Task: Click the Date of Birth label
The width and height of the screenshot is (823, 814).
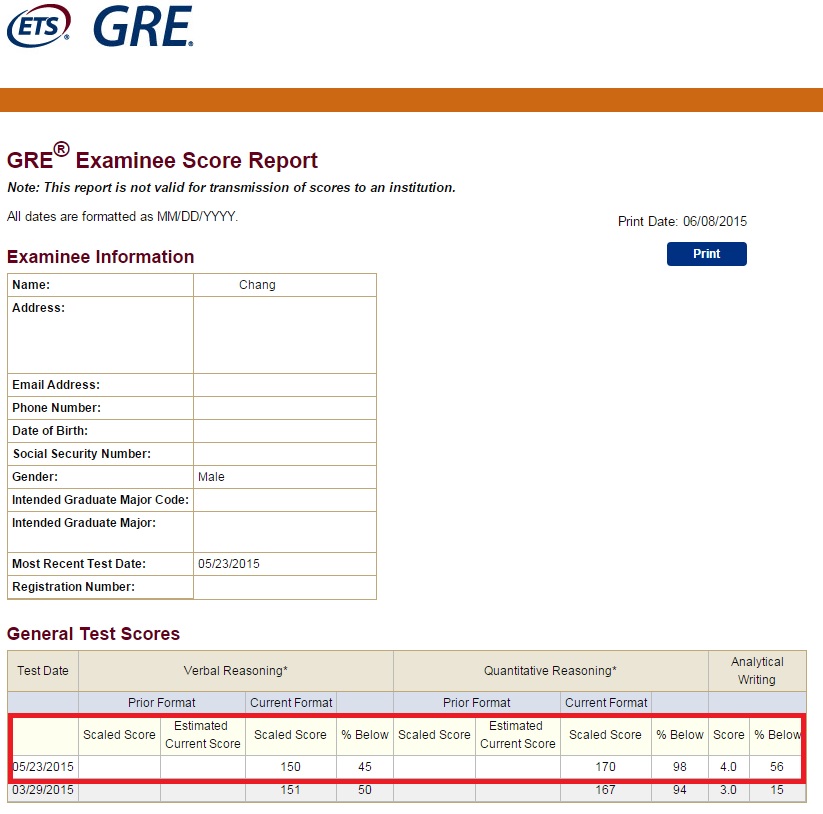Action: 50,431
